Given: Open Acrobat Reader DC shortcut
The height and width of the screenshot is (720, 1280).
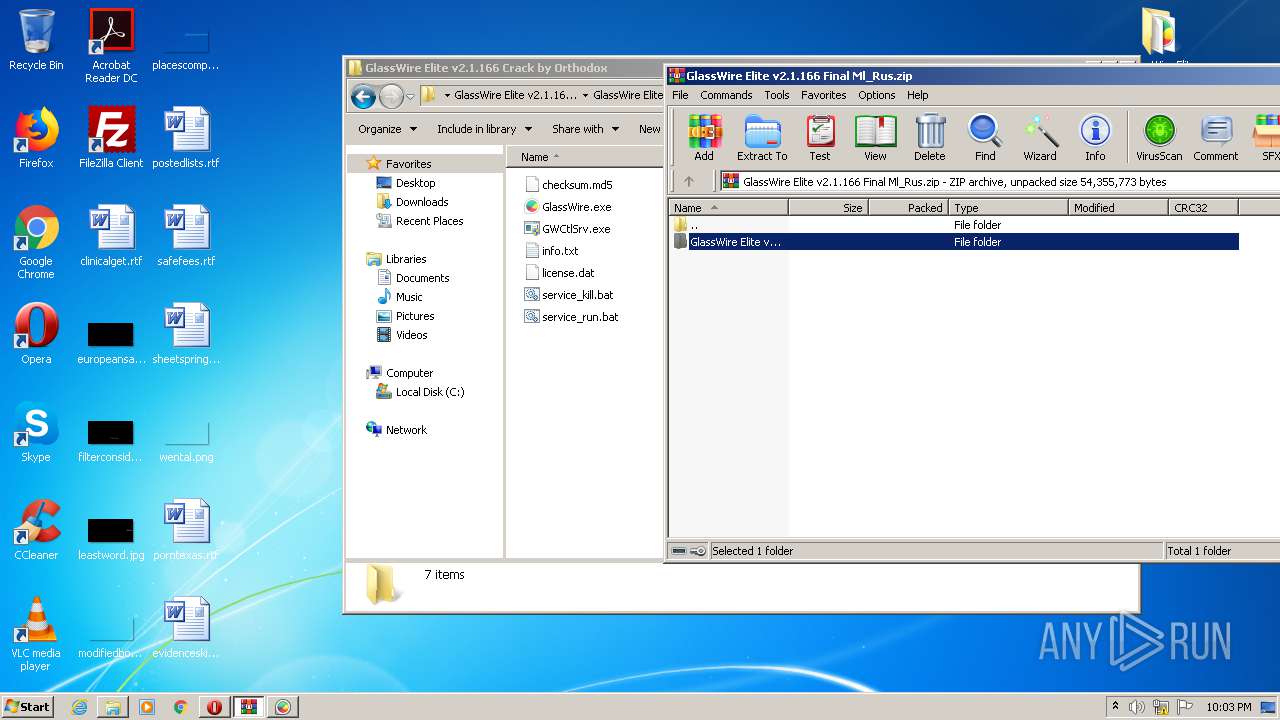Looking at the screenshot, I should (111, 46).
